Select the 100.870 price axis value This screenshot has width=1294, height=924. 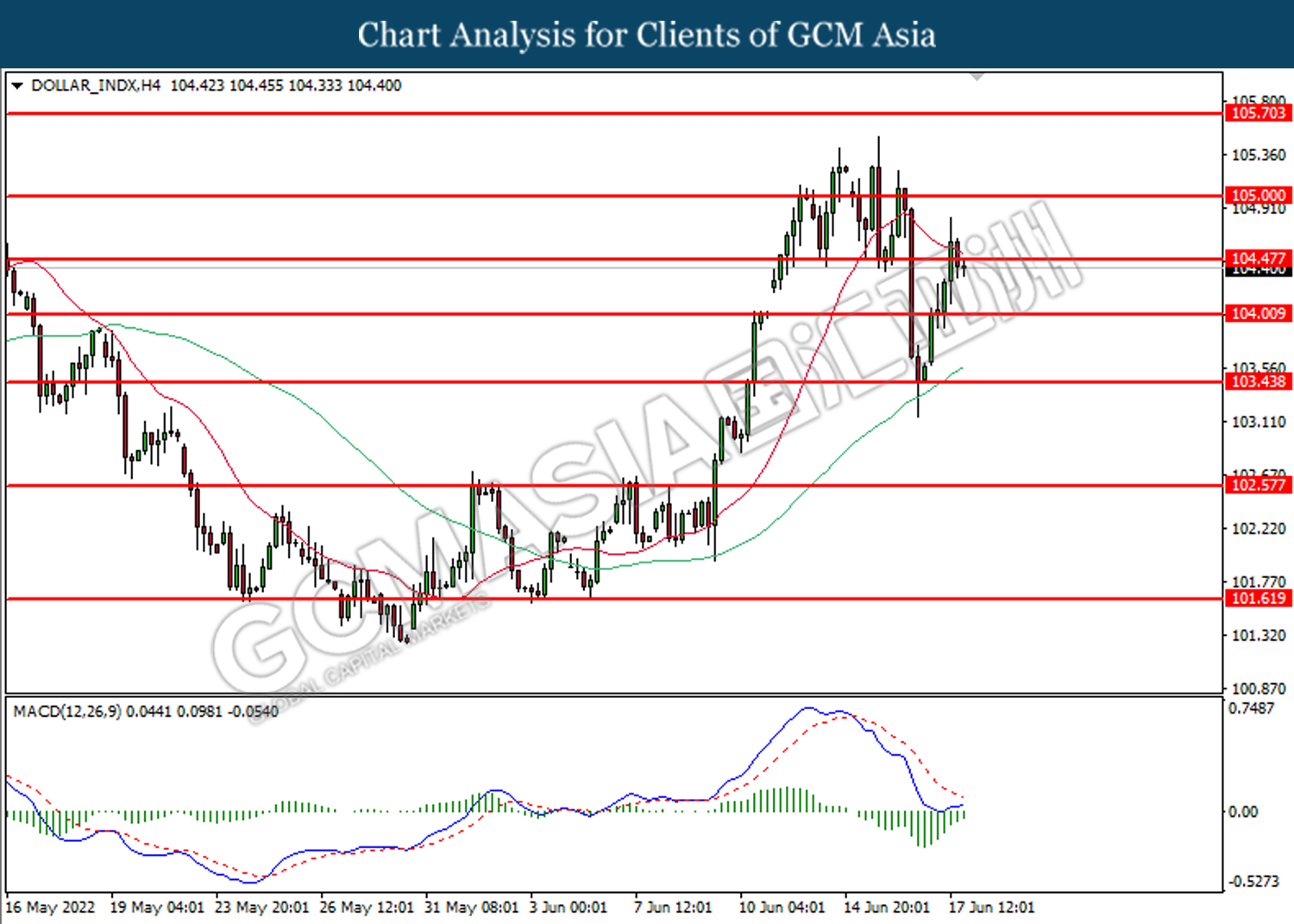pos(1259,689)
